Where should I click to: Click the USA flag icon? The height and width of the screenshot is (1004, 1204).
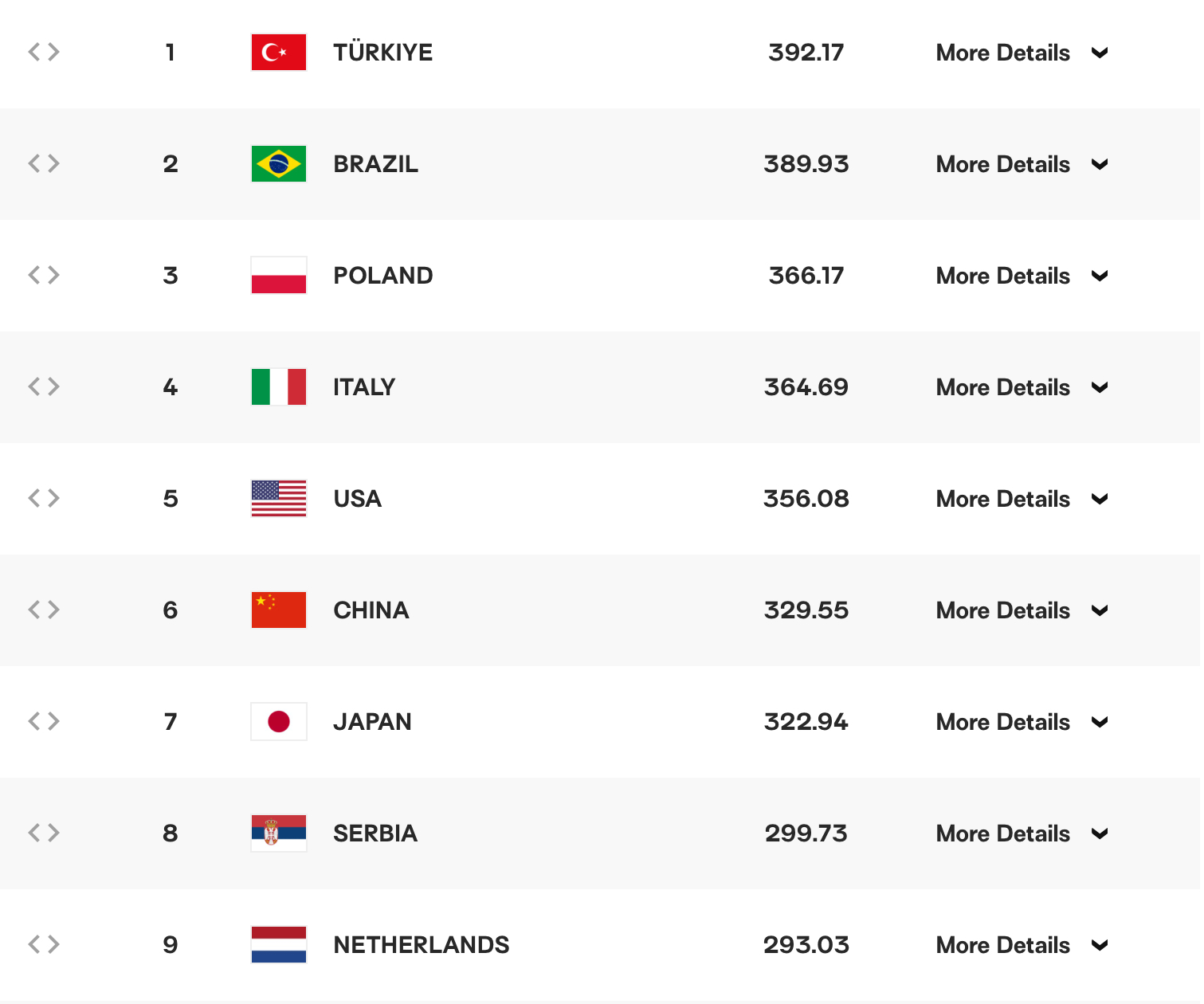[278, 499]
